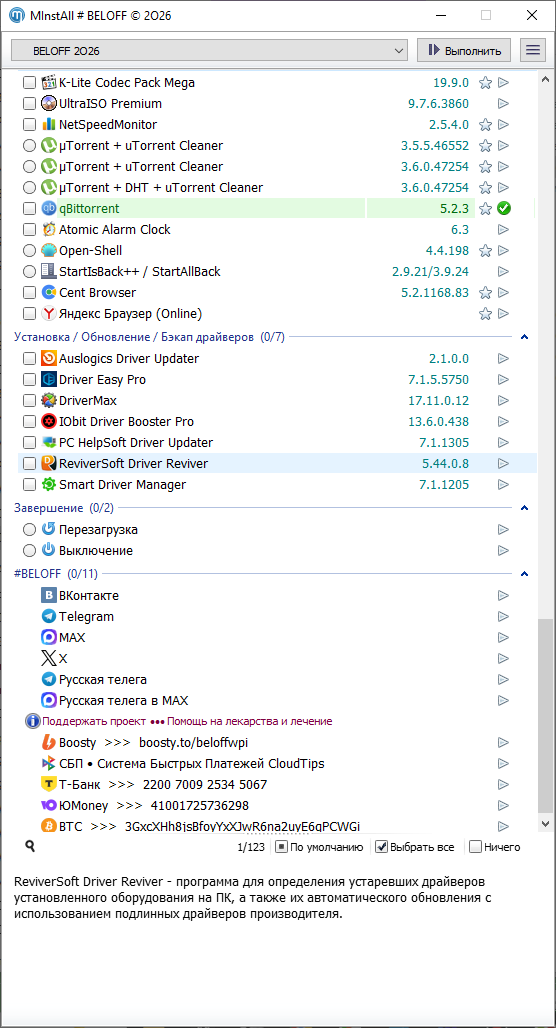
Task: Click the vertical scrollbar thumb
Action: pyautogui.click(x=545, y=717)
